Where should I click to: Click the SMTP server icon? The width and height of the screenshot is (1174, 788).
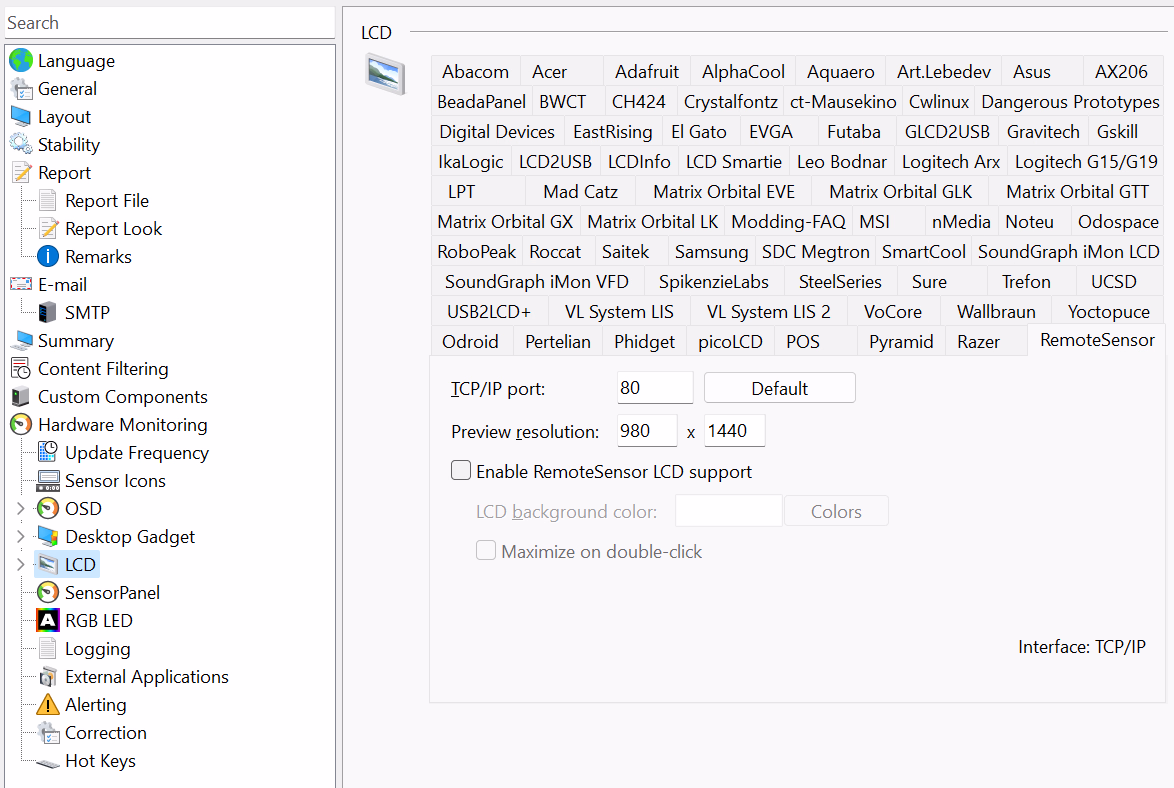[48, 313]
